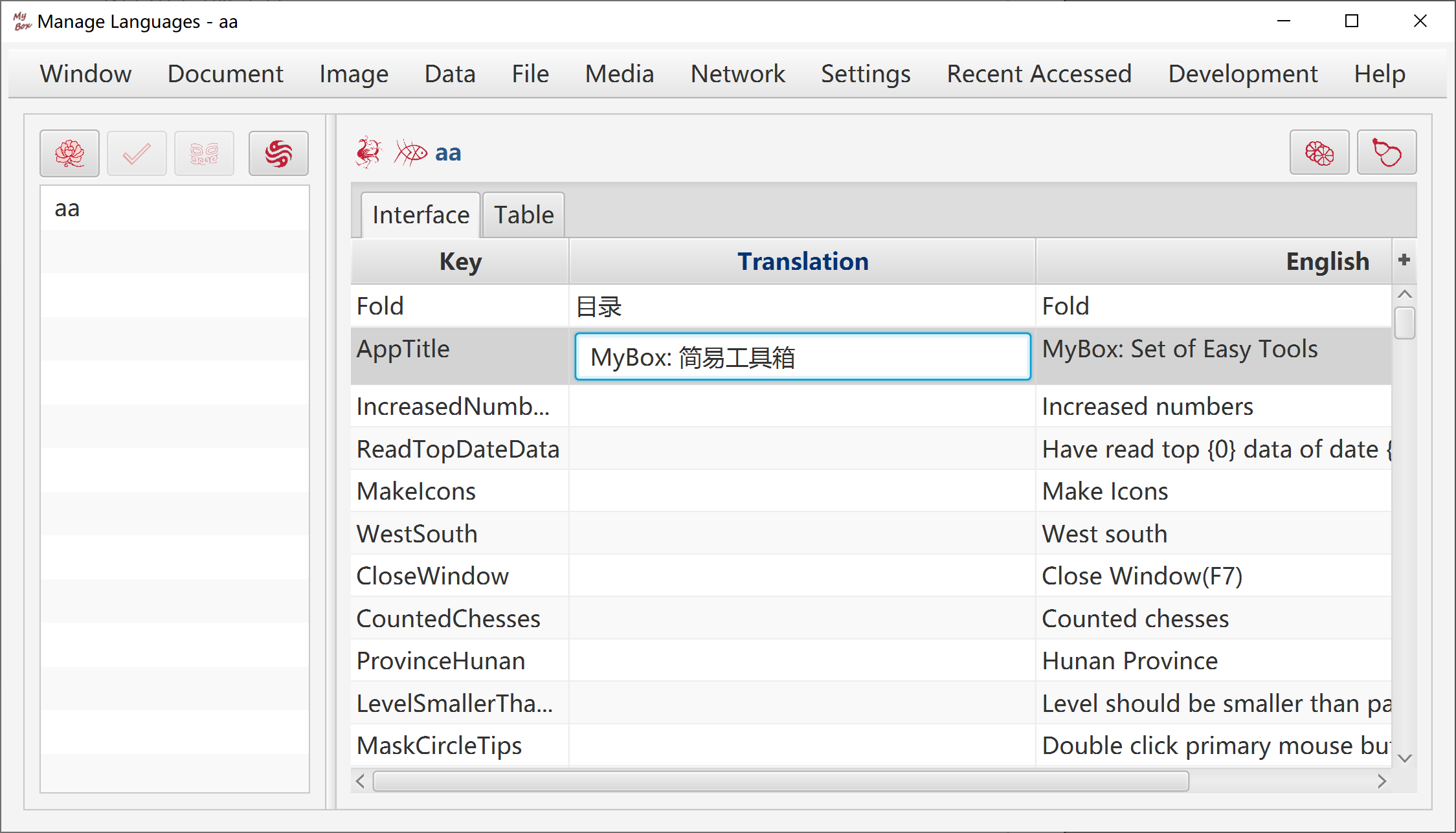Select the ReadTopDateData key cell
The height and width of the screenshot is (833, 1456).
[x=460, y=449]
